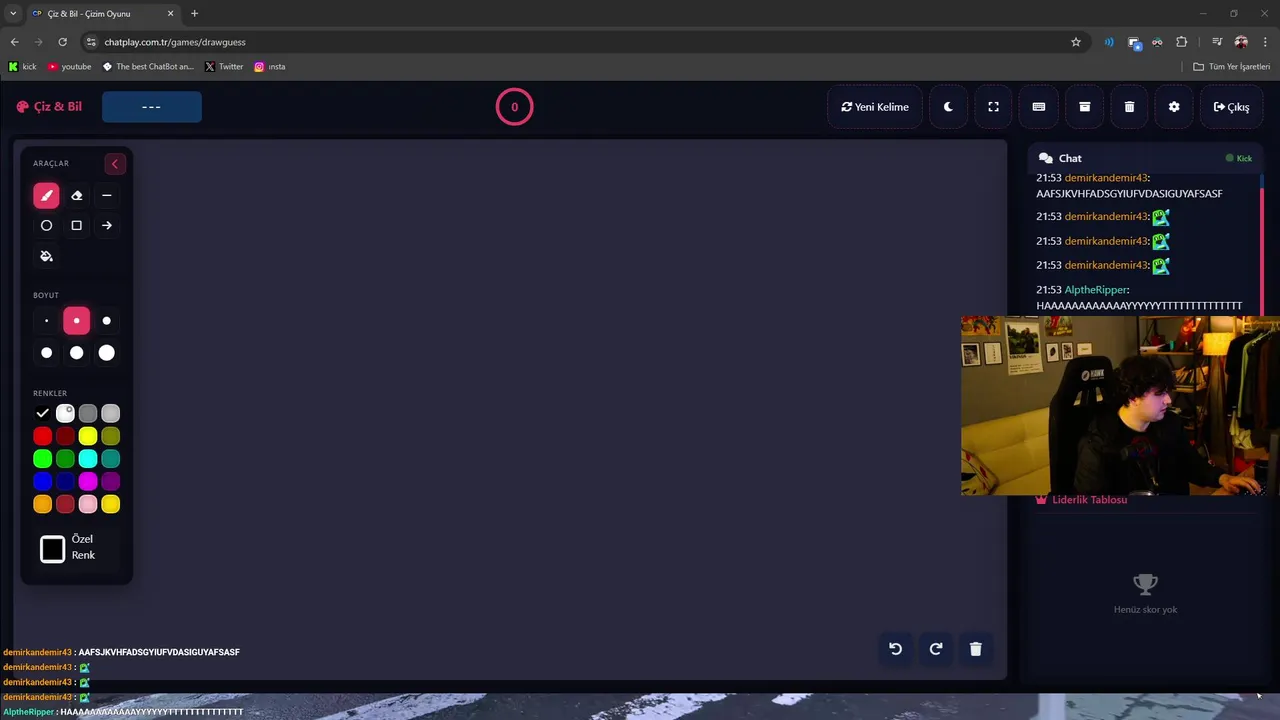Click the top toolbar trash icon
Image resolution: width=1280 pixels, height=720 pixels.
[x=1129, y=107]
